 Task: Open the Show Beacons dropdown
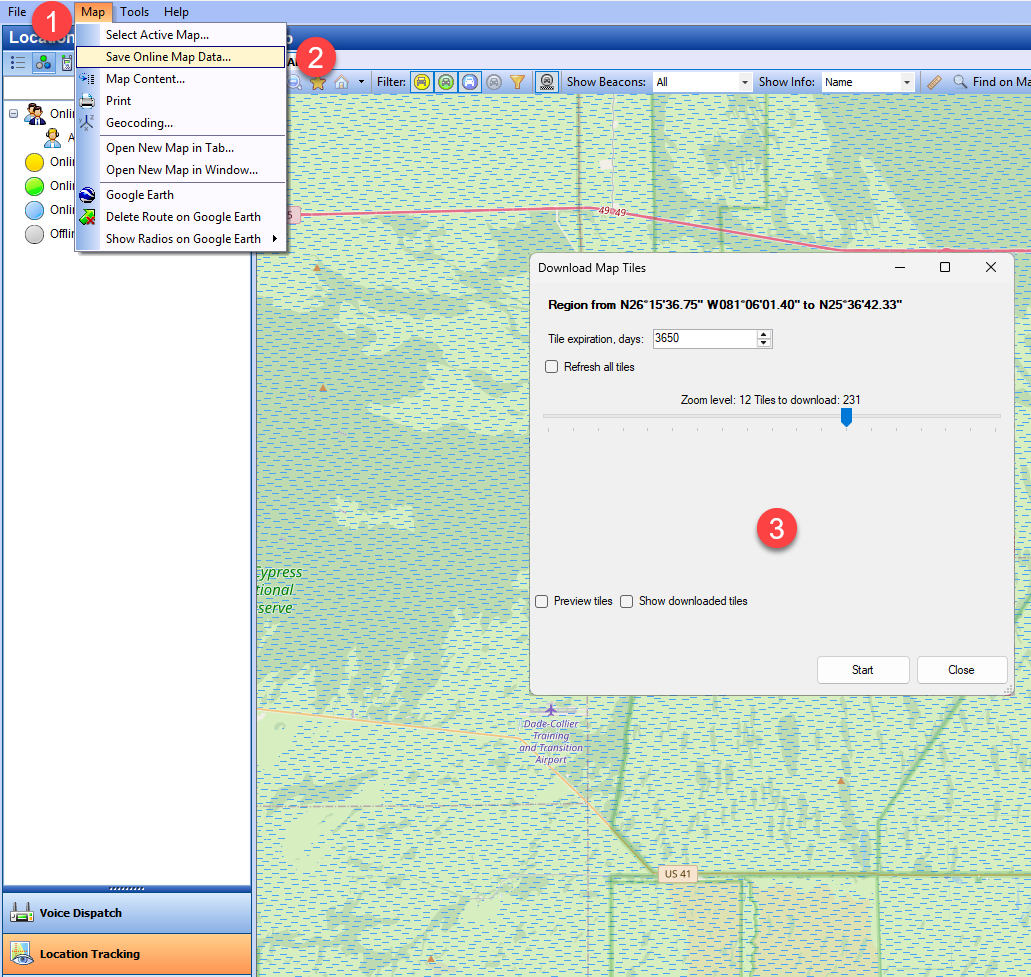pos(742,82)
